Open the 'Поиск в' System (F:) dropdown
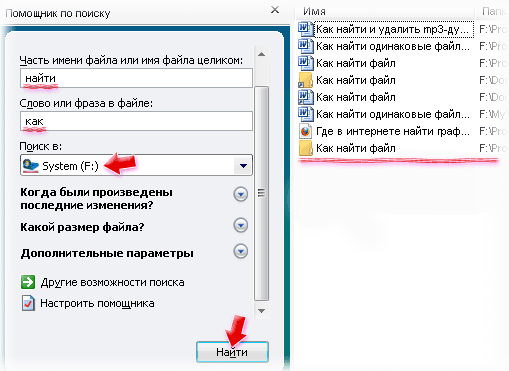The height and width of the screenshot is (371, 509). pos(243,165)
